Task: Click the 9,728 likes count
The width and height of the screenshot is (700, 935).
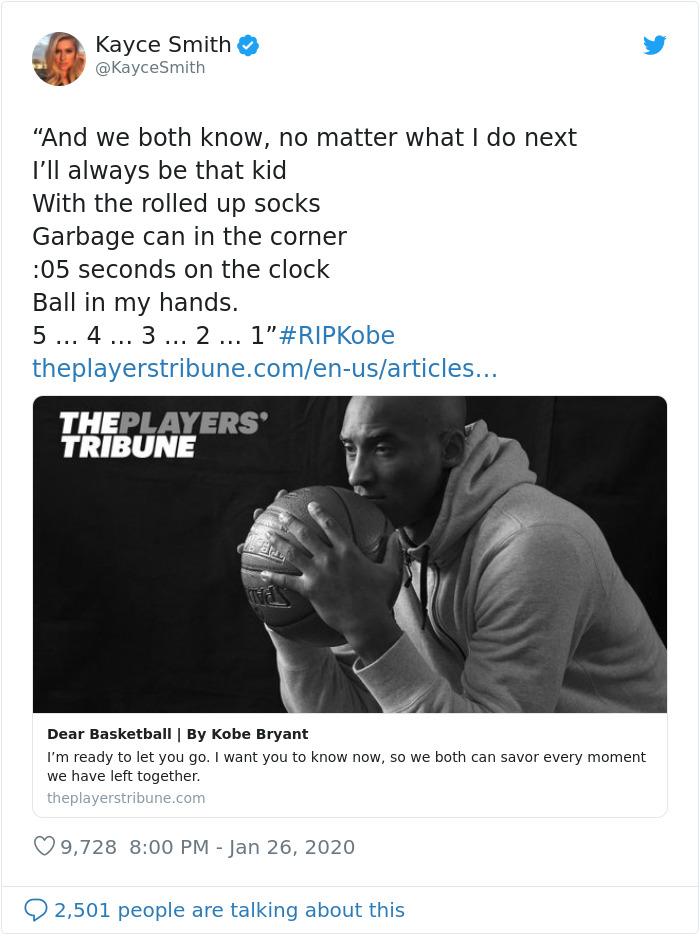Action: tap(90, 846)
